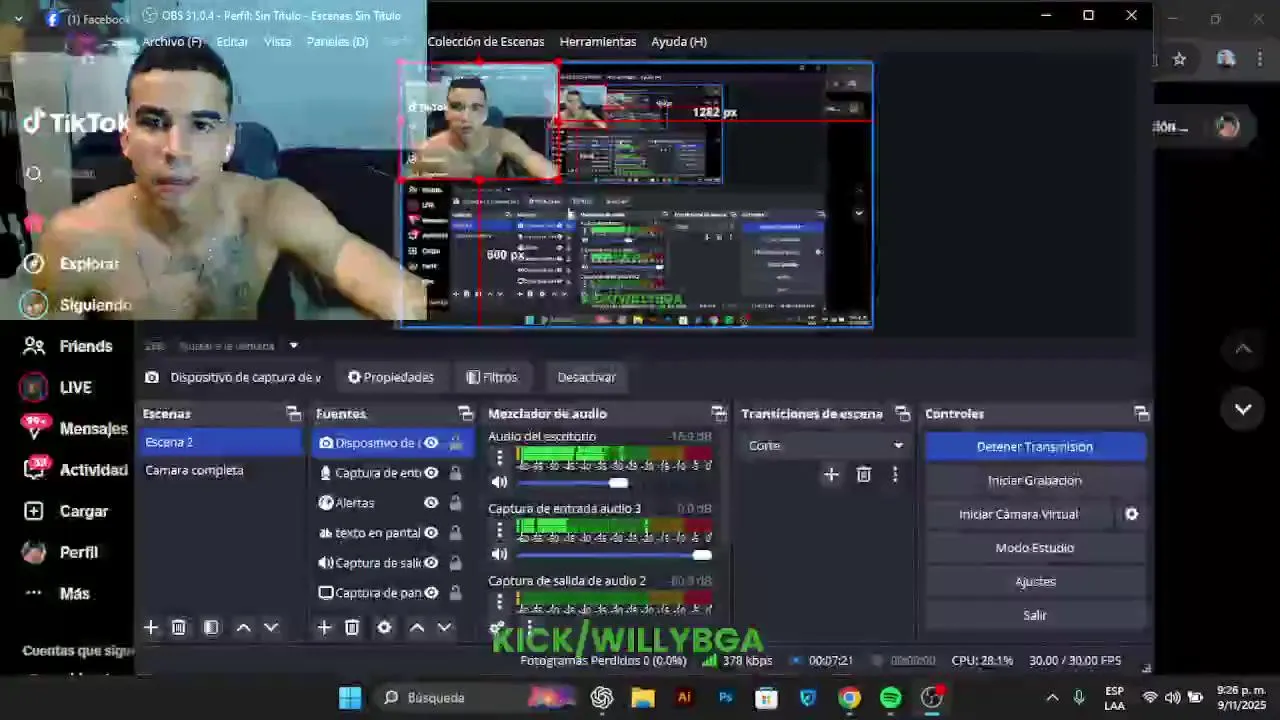Undock the Escenas panel via float icon
1280x720 pixels.
[293, 413]
